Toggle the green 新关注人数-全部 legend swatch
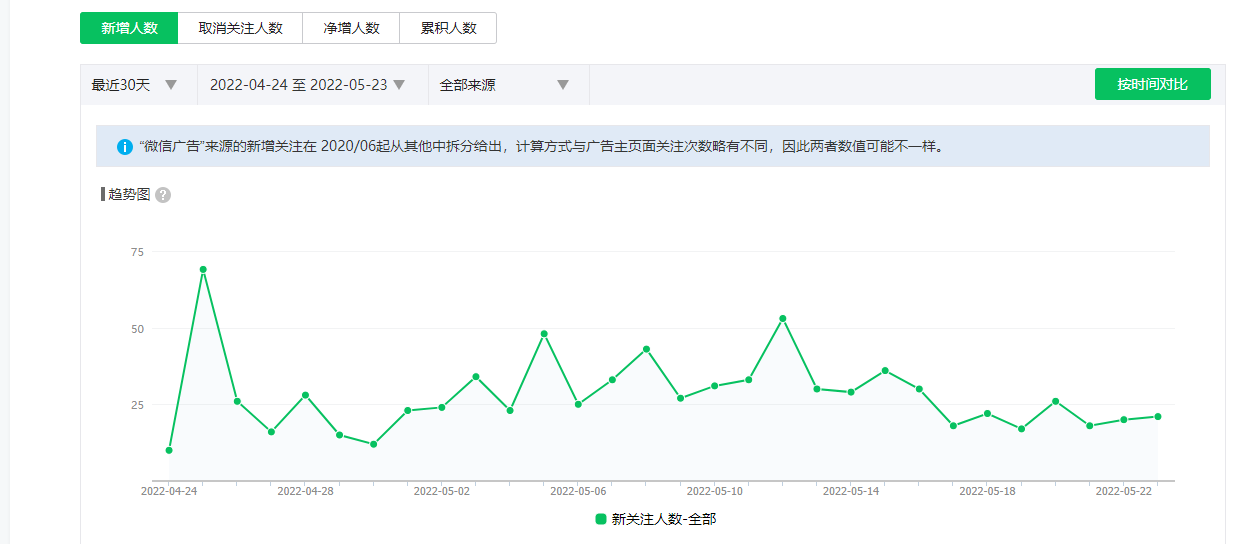The height and width of the screenshot is (544, 1242). tap(601, 519)
